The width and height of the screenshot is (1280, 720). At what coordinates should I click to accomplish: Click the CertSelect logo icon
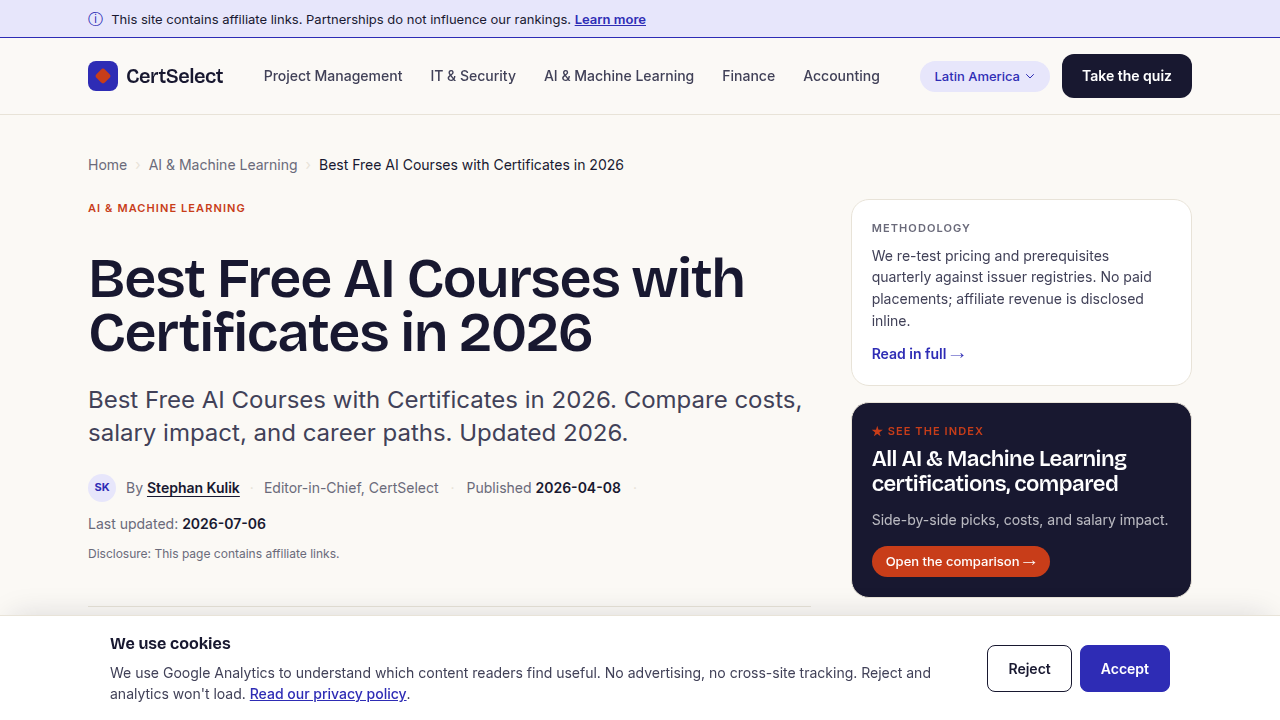(103, 76)
